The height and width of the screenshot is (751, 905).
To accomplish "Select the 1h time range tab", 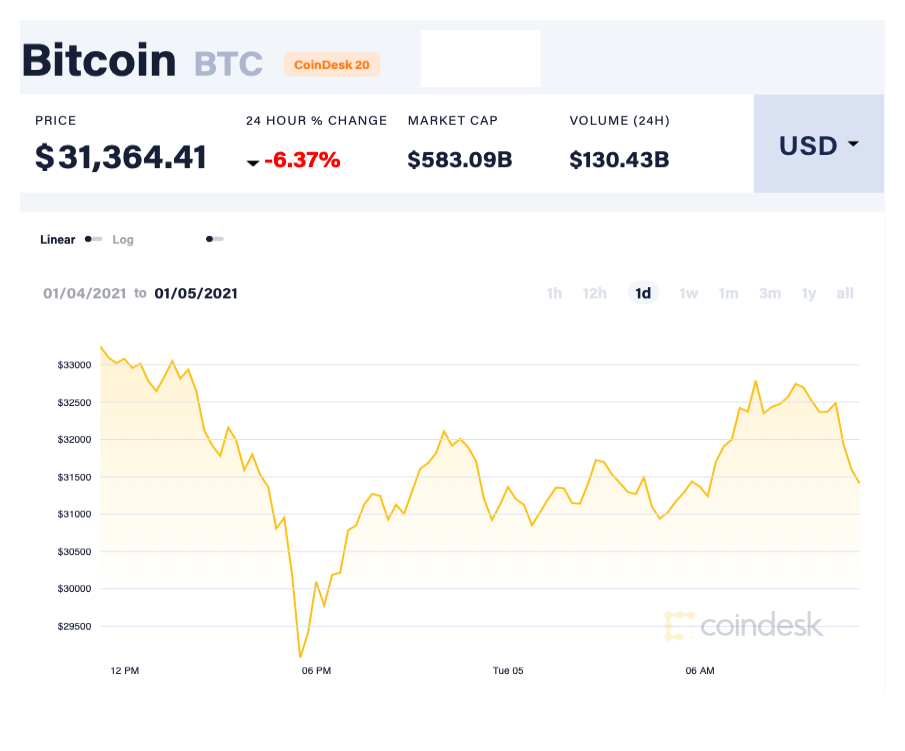I will (x=554, y=293).
